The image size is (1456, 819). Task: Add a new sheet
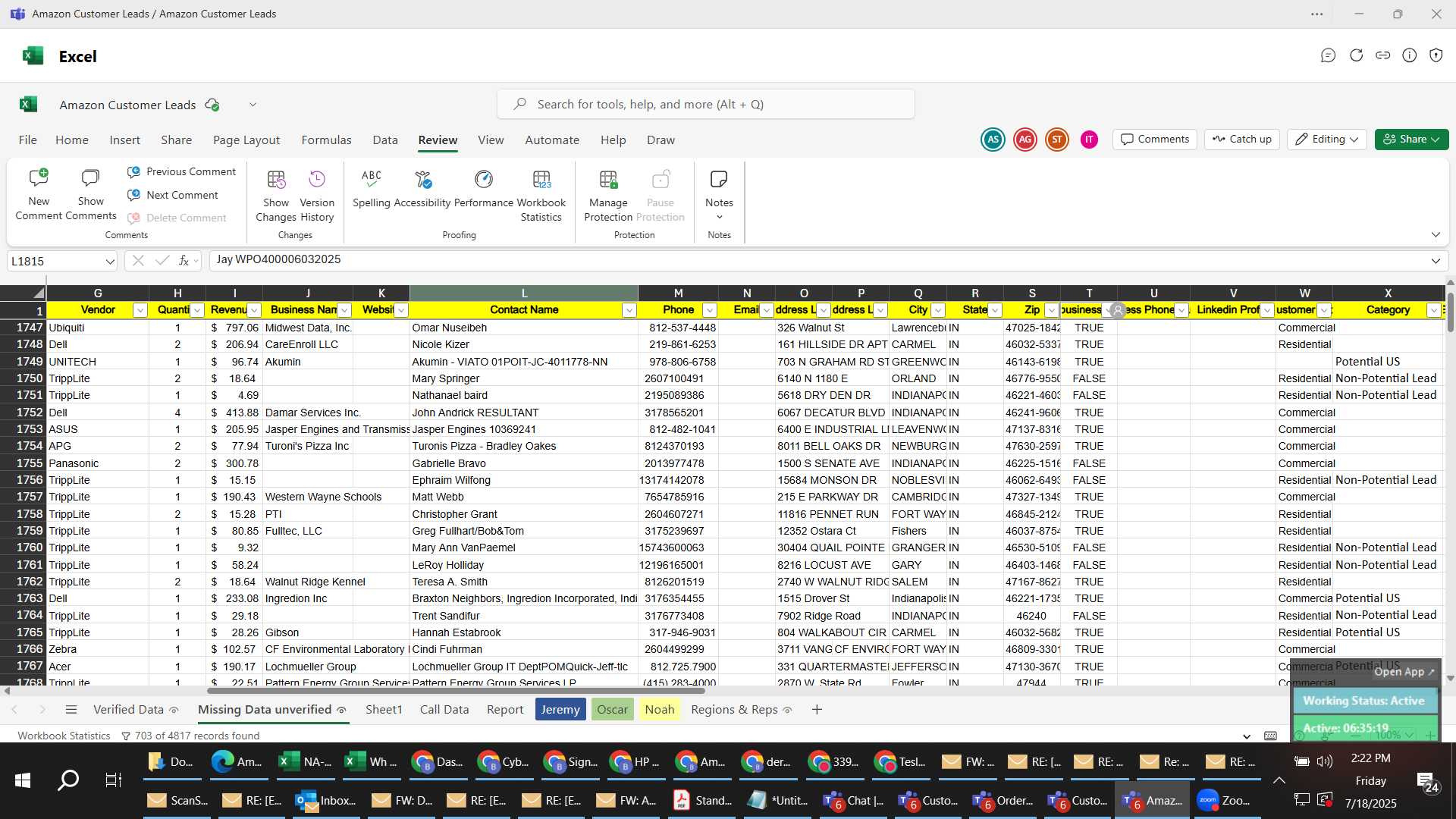[817, 710]
